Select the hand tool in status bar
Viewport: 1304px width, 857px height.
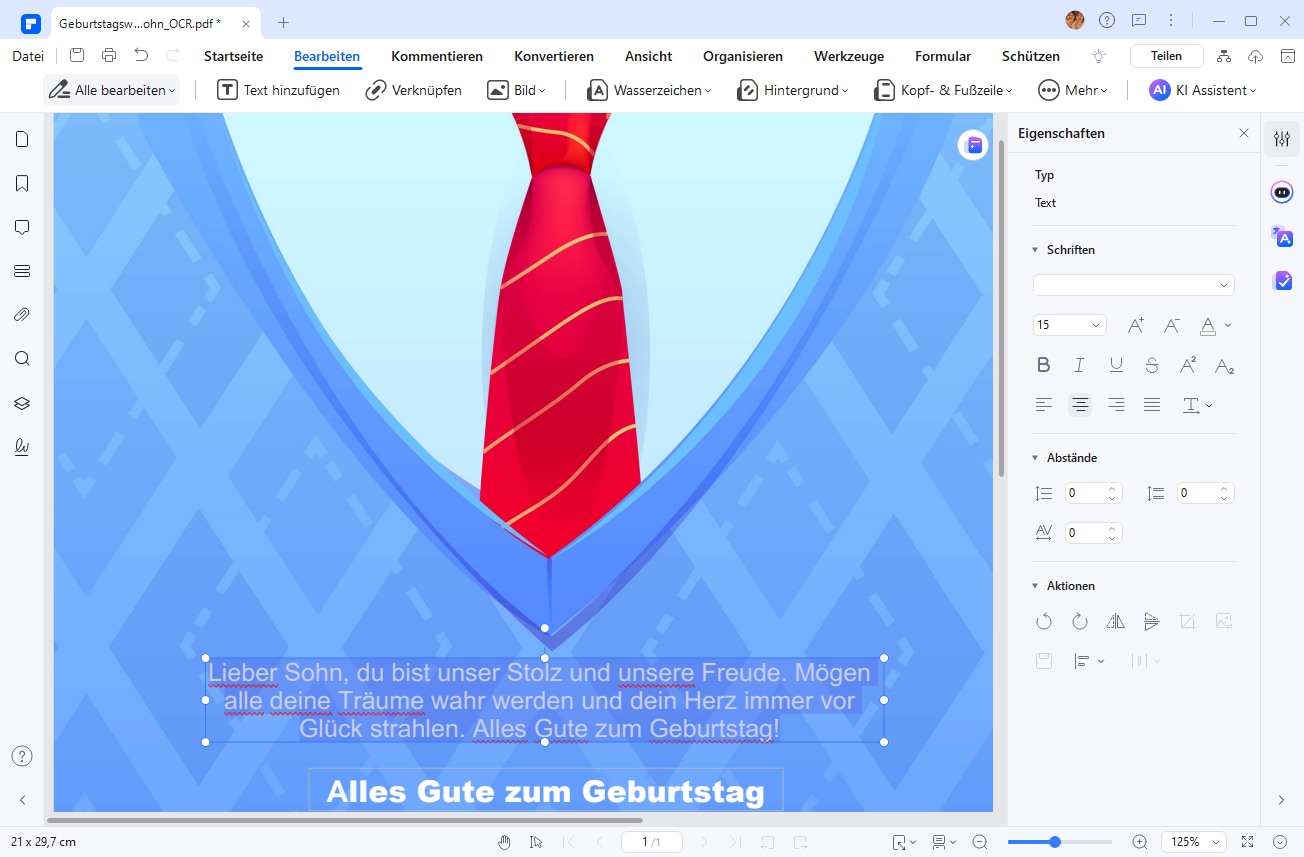(505, 842)
